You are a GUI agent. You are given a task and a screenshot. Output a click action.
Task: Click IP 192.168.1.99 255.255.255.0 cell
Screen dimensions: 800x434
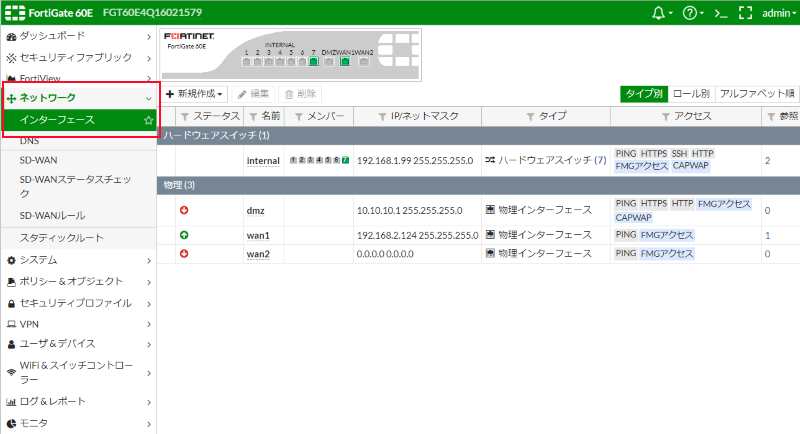coord(415,161)
